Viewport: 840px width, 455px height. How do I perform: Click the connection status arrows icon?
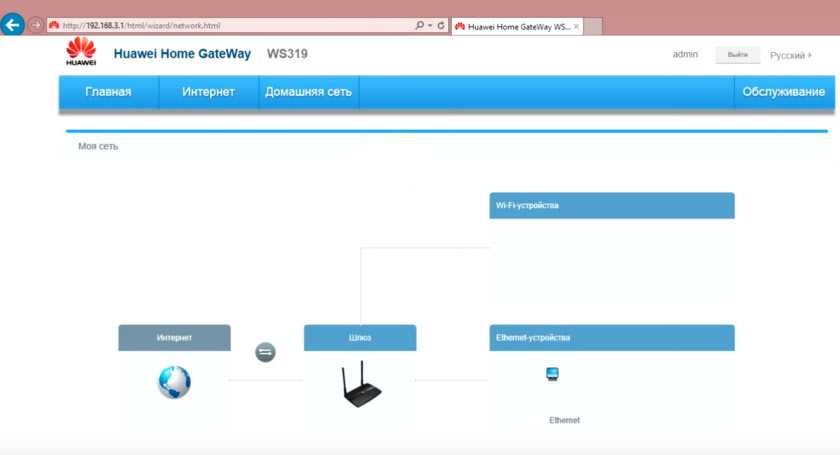(265, 352)
